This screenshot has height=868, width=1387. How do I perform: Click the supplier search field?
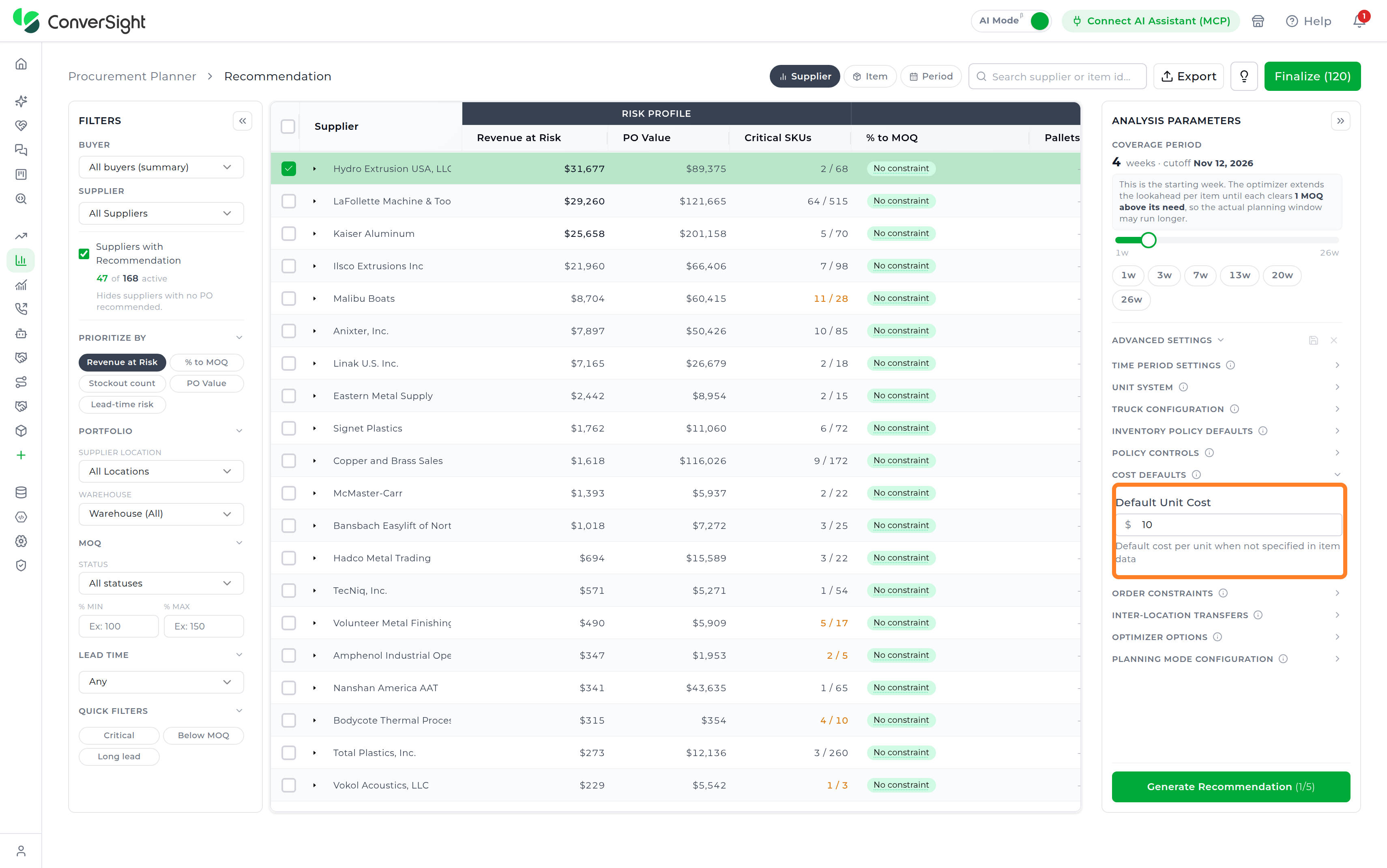pyautogui.click(x=1057, y=76)
